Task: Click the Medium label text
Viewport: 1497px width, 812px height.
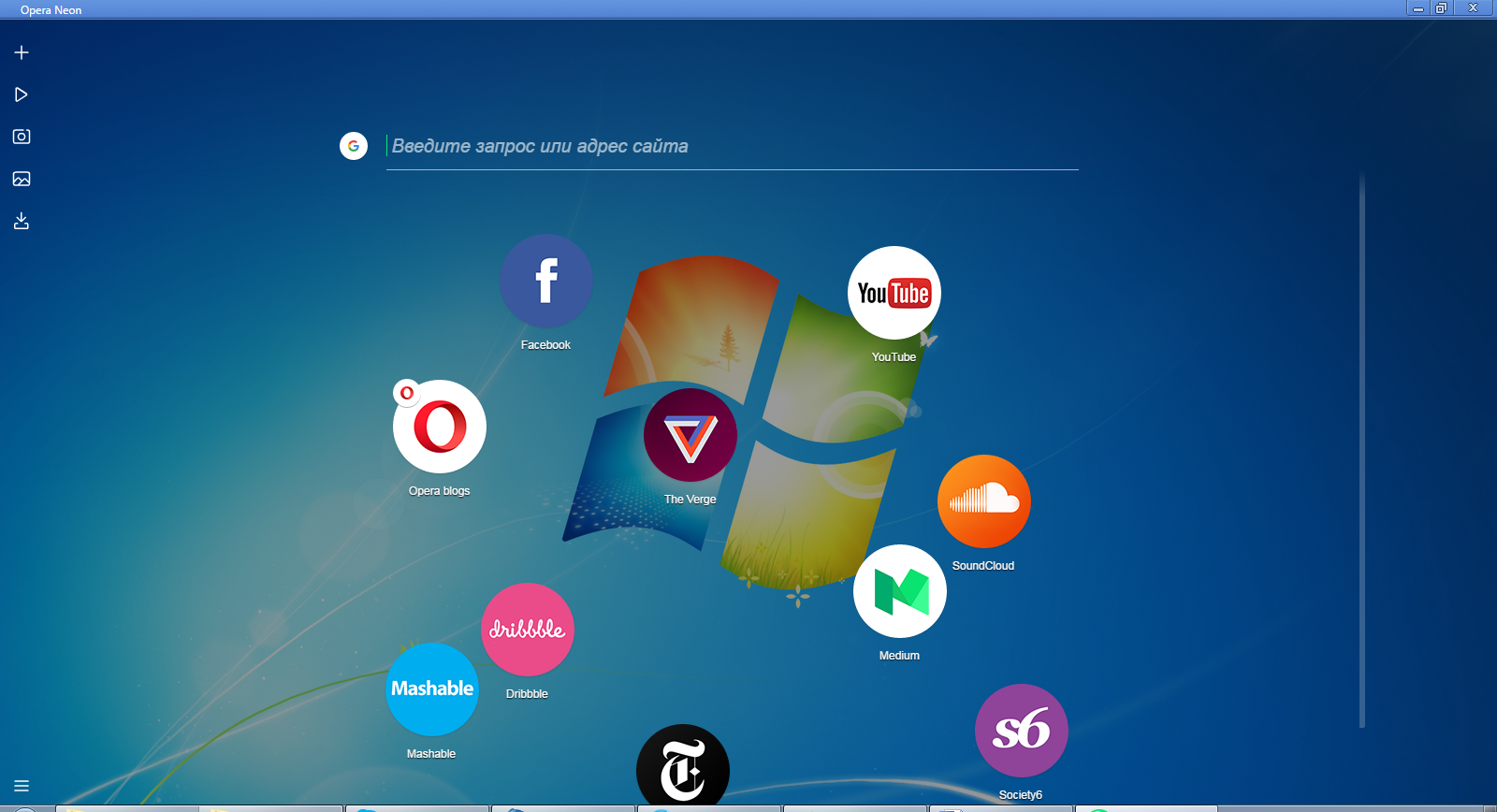Action: coord(899,656)
